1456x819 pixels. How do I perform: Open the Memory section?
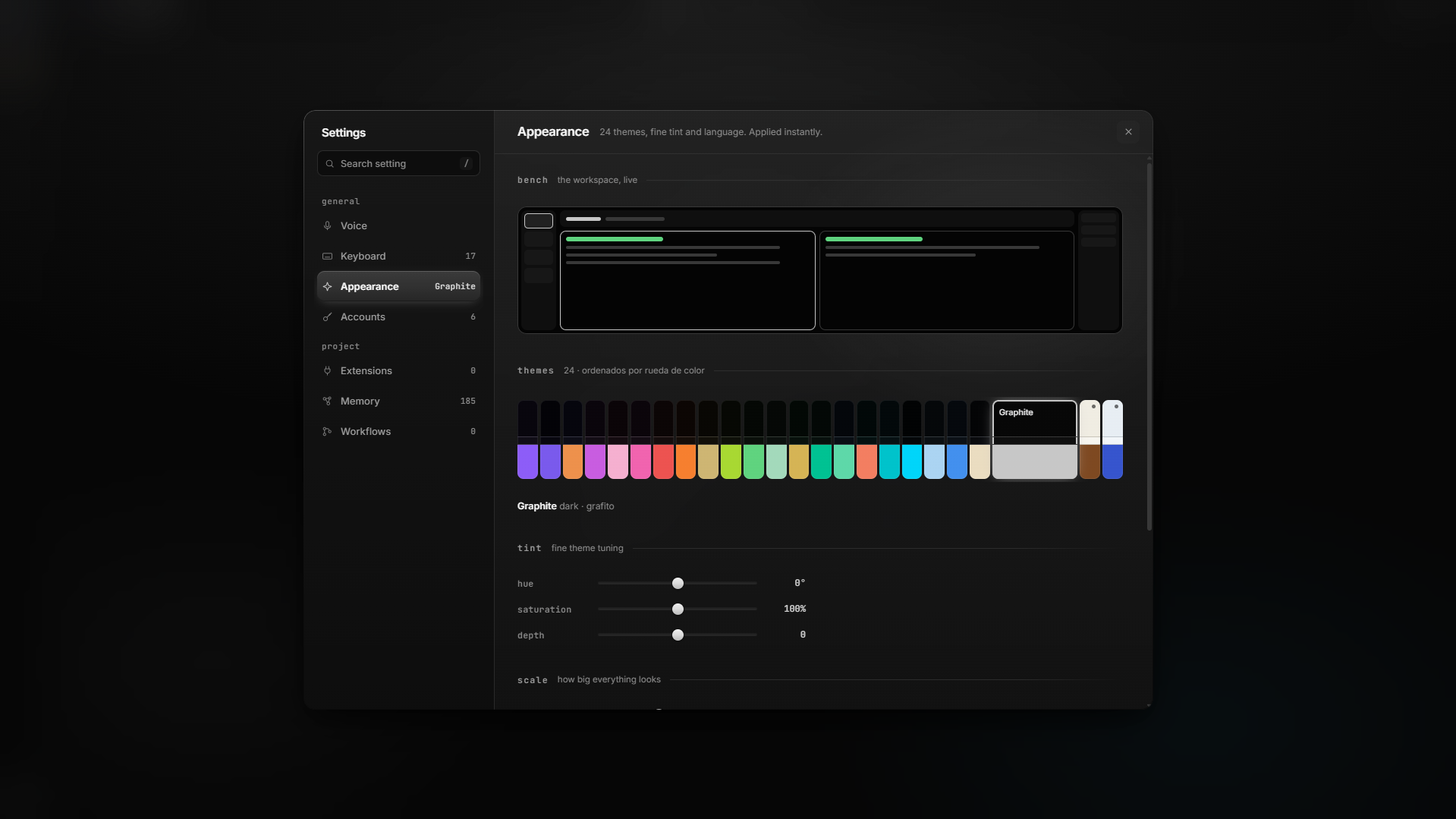pyautogui.click(x=398, y=401)
